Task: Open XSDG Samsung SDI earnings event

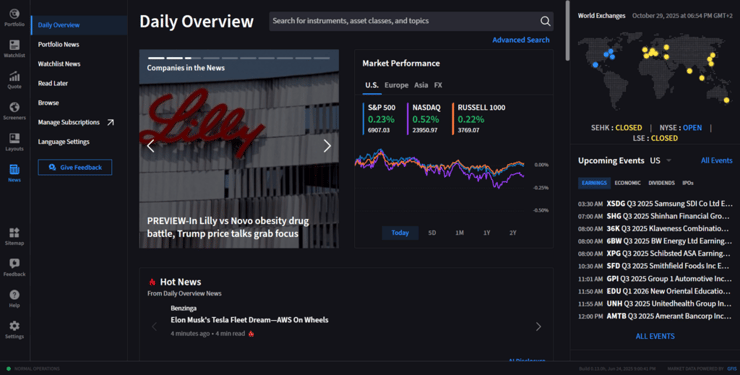Action: [x=655, y=204]
